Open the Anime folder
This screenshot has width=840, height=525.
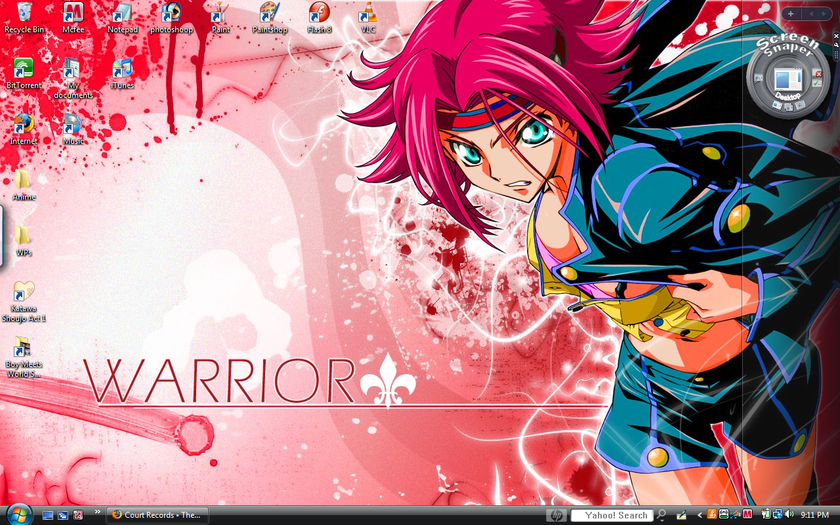pos(24,185)
